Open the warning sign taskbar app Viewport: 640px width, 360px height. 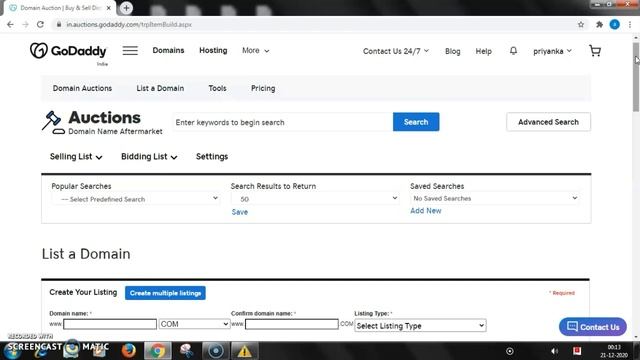coord(244,351)
